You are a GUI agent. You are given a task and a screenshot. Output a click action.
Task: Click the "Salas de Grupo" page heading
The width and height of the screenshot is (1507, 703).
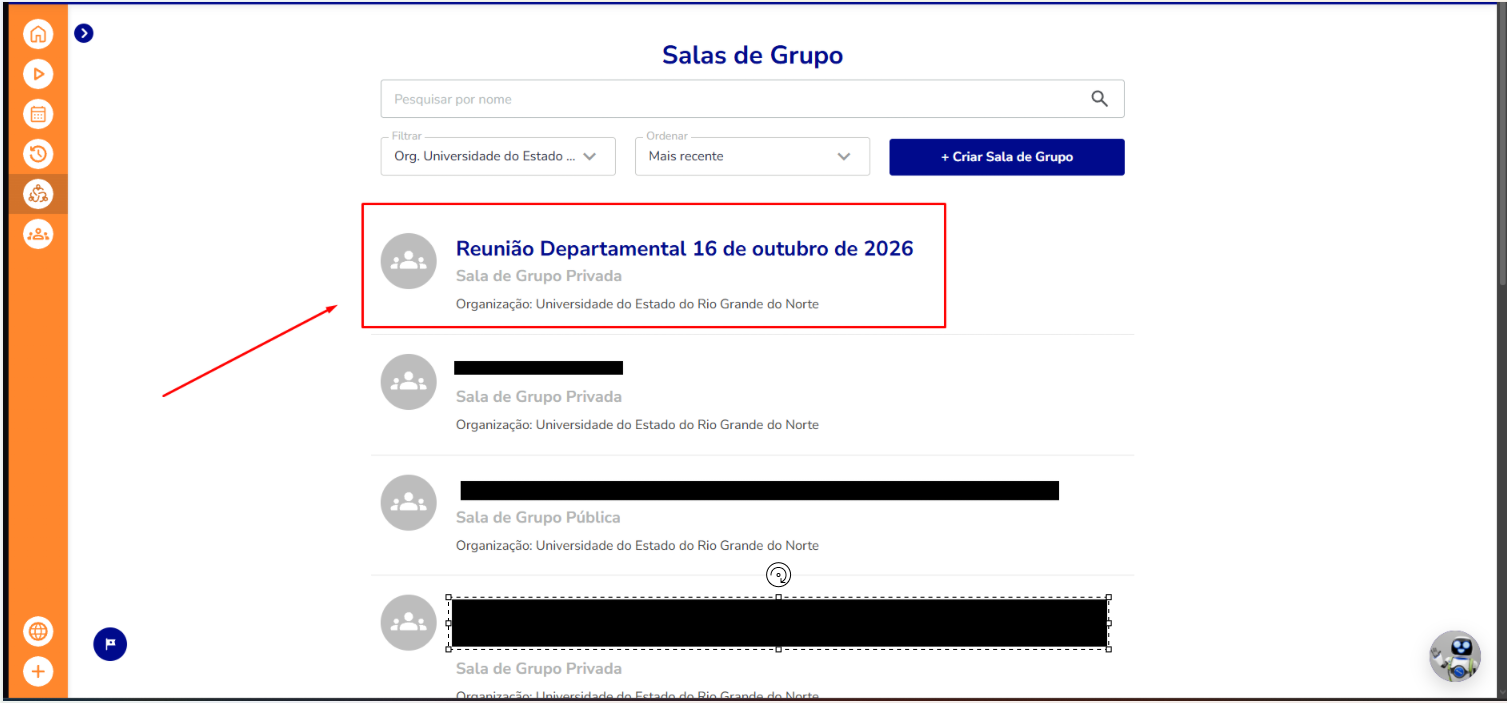752,55
